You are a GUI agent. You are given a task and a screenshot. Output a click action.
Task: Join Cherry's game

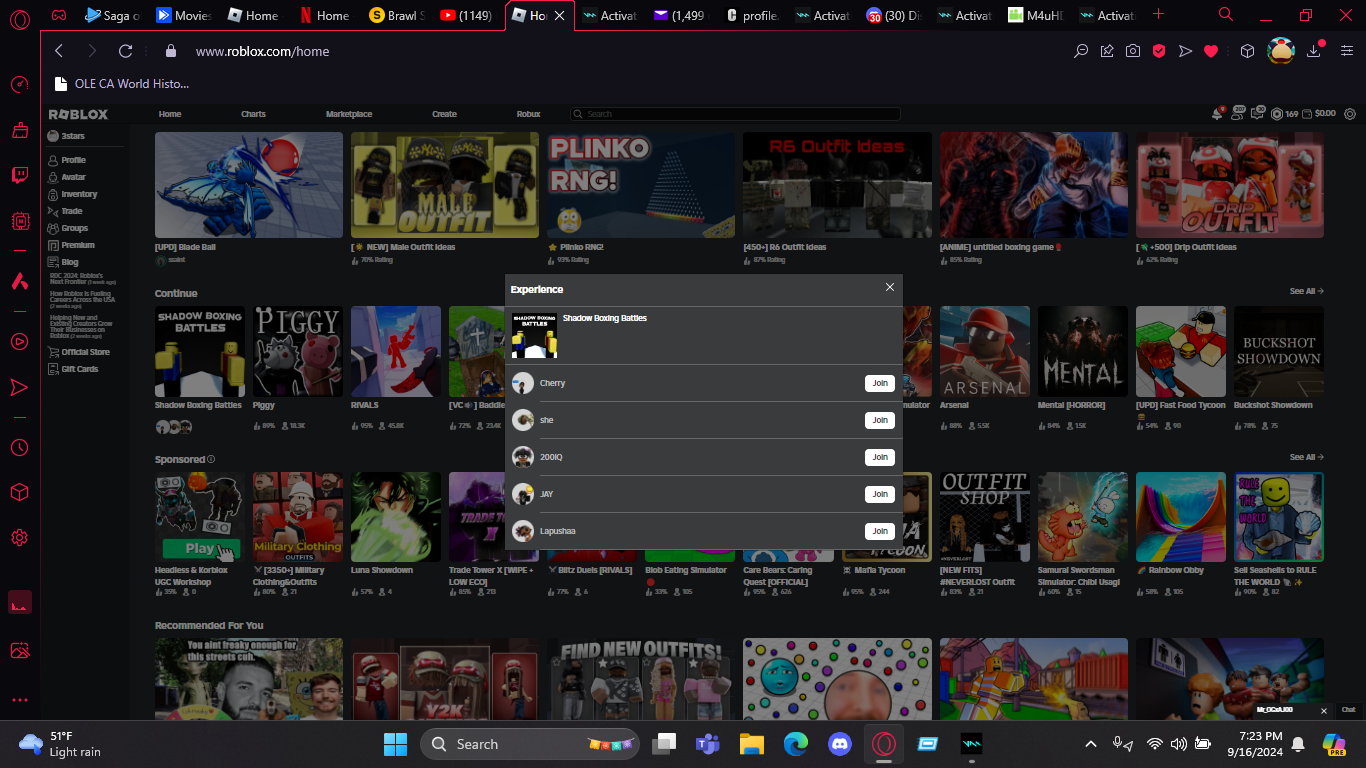(880, 383)
